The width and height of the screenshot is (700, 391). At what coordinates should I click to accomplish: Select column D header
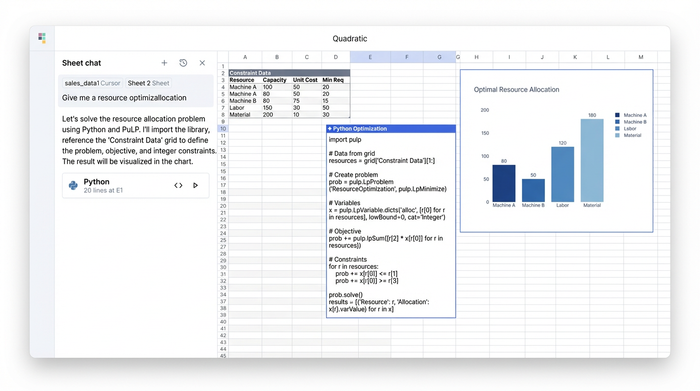pyautogui.click(x=336, y=57)
